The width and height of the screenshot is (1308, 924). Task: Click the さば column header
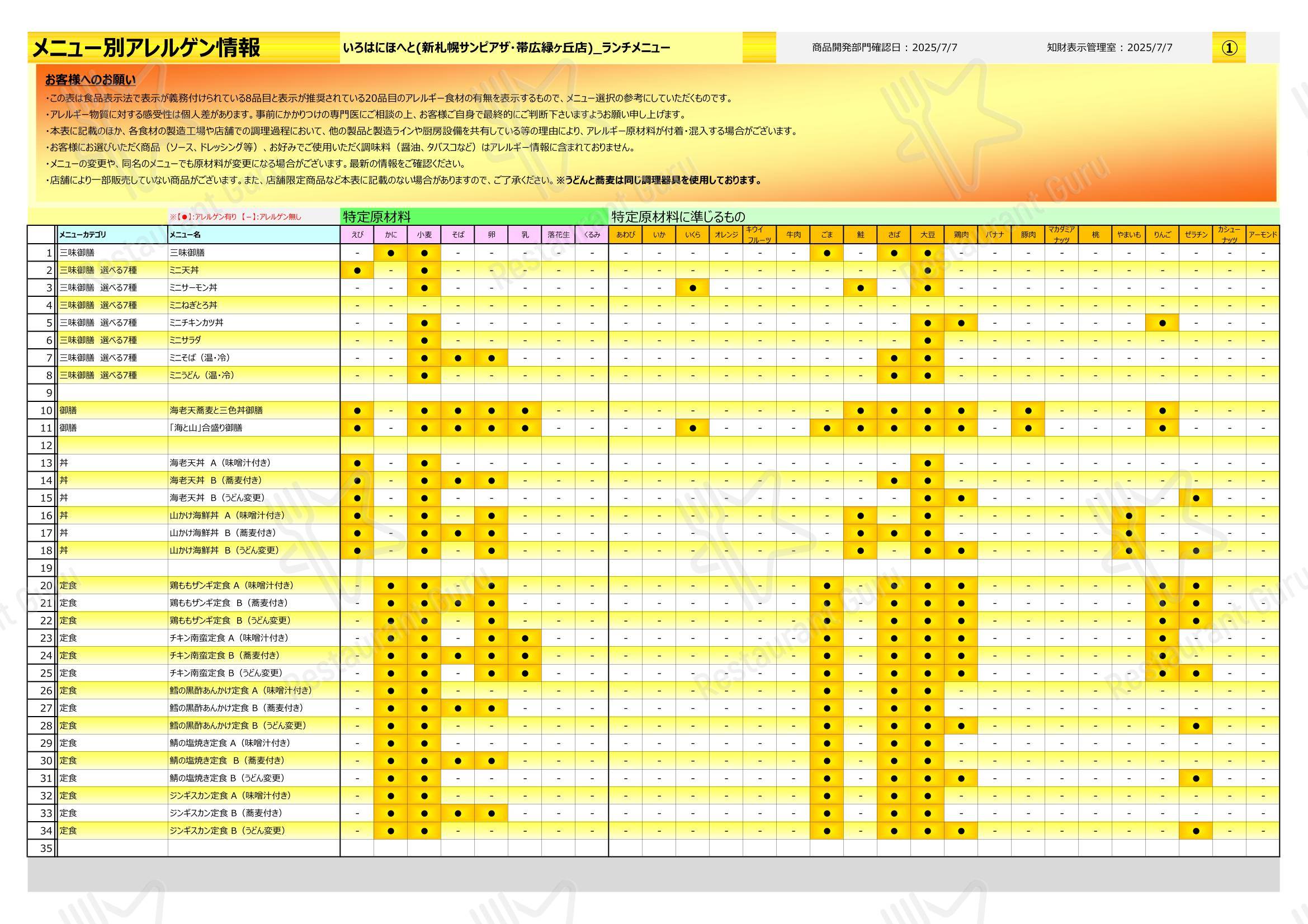coord(894,235)
